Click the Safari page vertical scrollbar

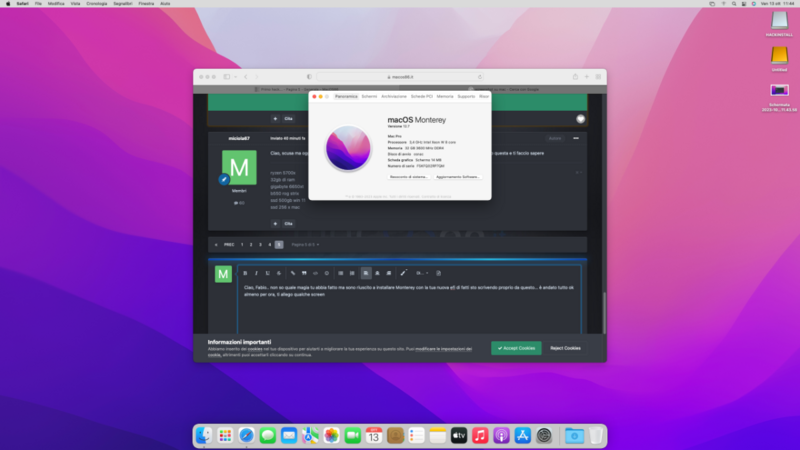[604, 313]
